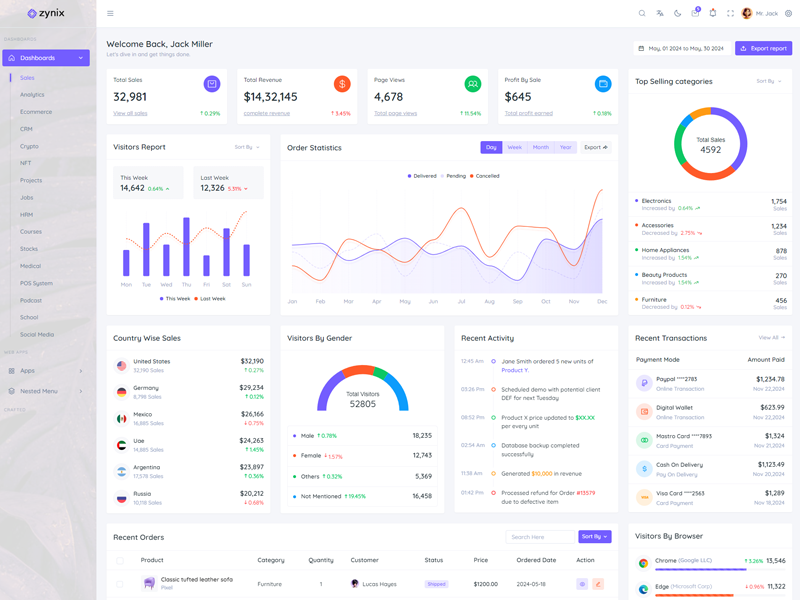Open the settings gear icon
Screen dimensions: 800x600
click(788, 13)
